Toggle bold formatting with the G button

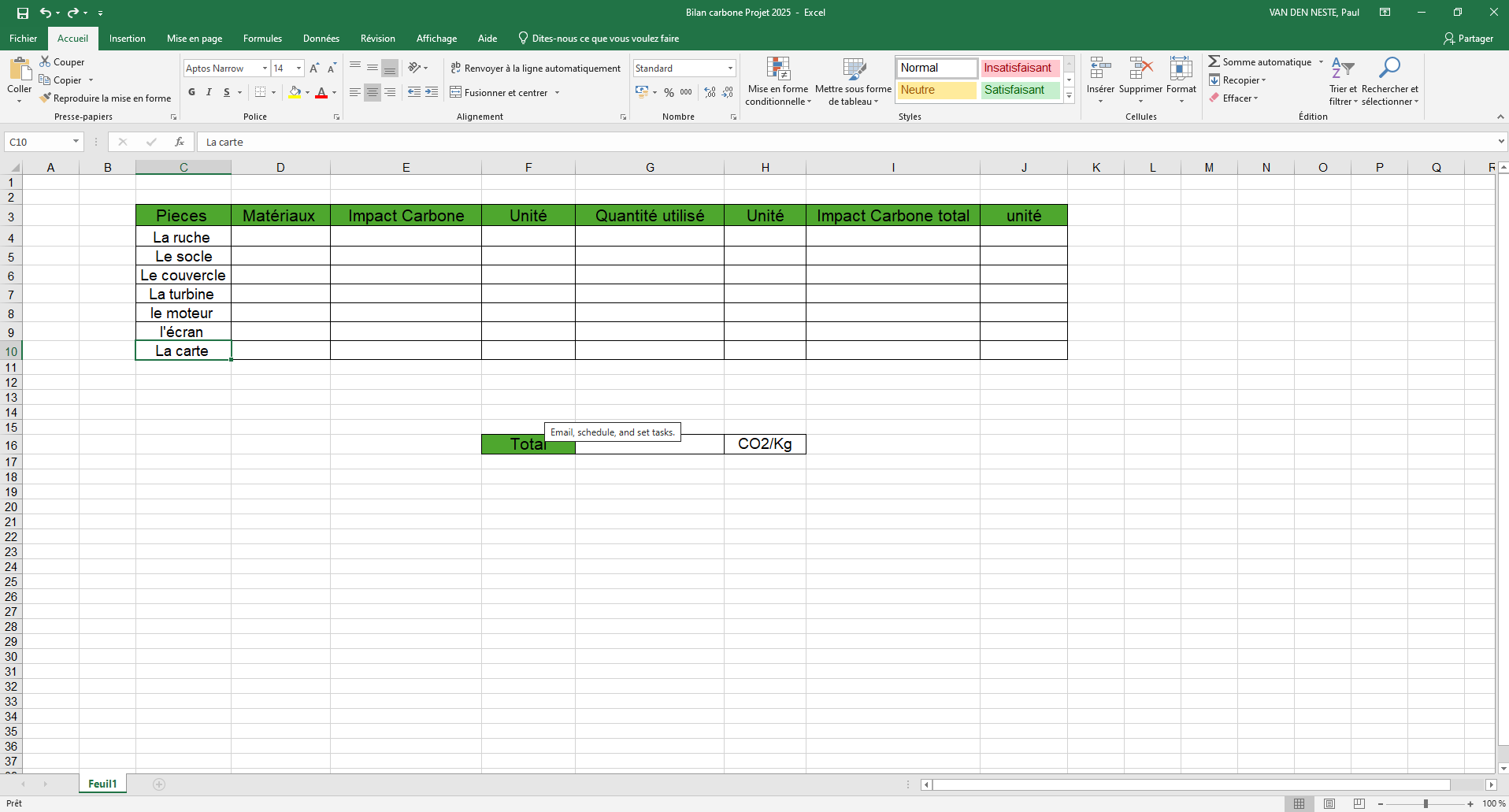coord(191,93)
